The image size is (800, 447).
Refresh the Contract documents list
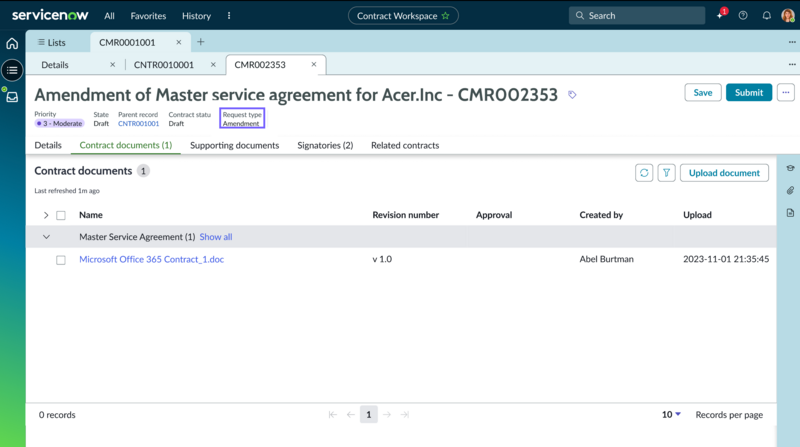644,173
